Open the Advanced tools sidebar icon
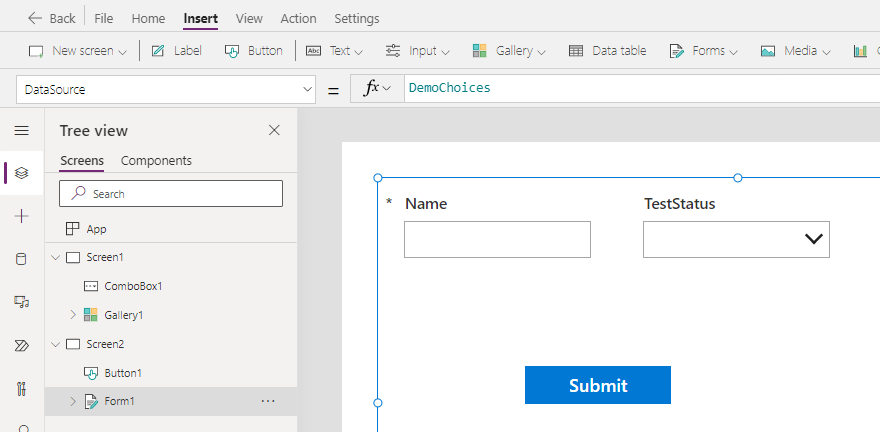880x432 pixels. click(21, 388)
